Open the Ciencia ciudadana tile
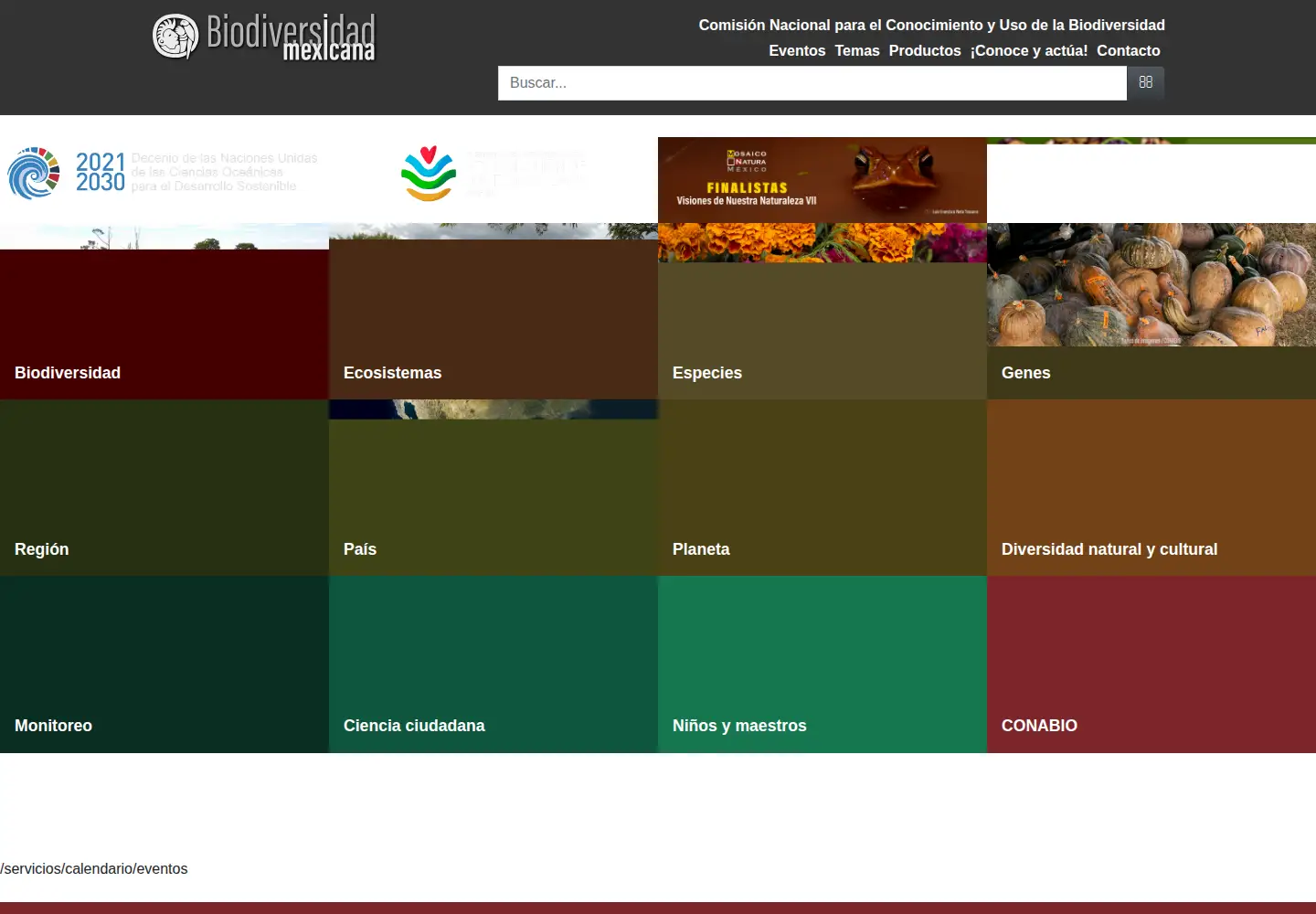Screen dimensions: 1316x914 (493, 664)
